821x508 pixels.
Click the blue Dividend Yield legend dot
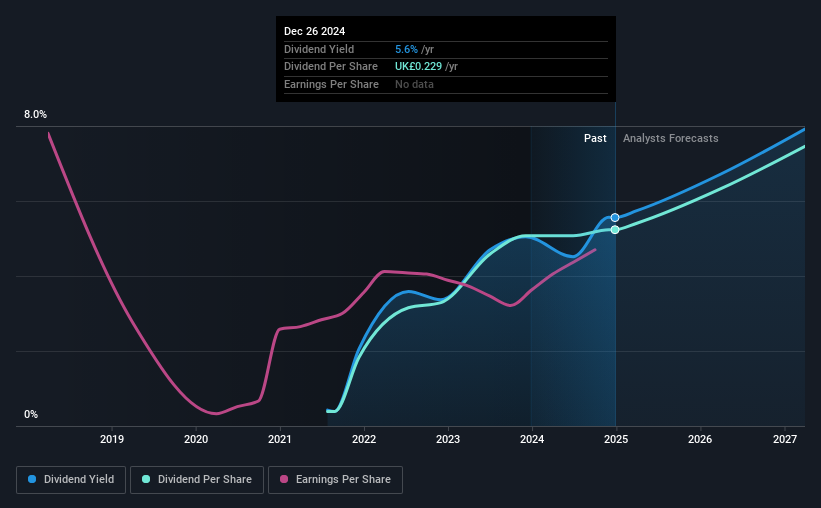[32, 479]
